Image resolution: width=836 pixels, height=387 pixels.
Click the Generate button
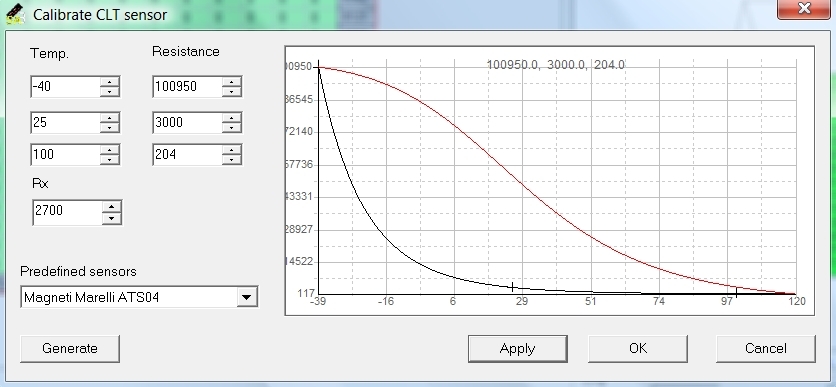[70, 349]
